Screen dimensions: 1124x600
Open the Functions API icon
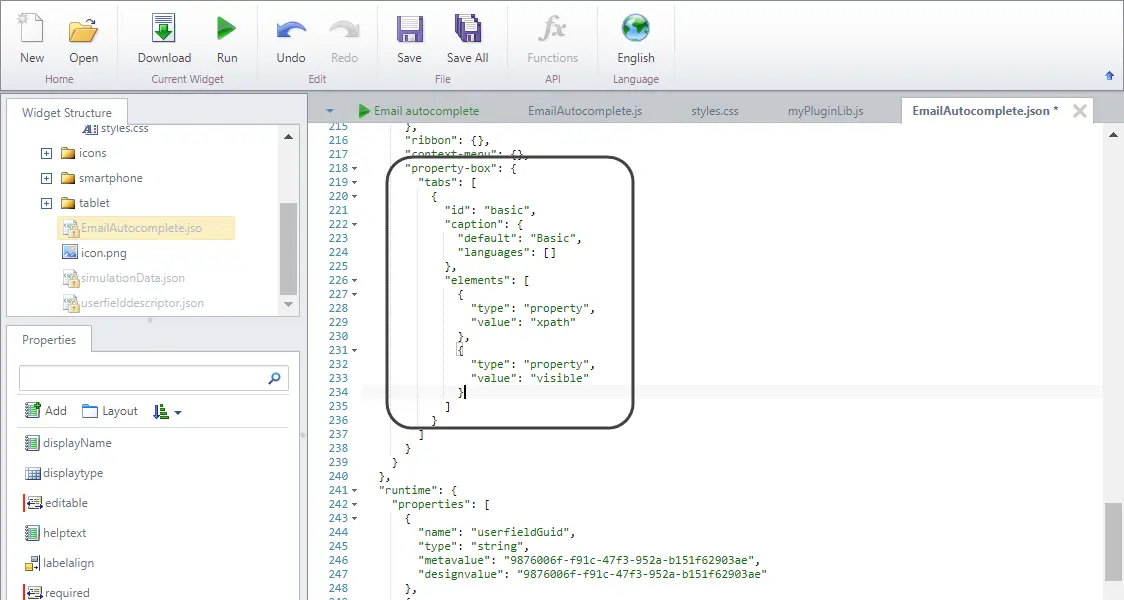tap(552, 29)
